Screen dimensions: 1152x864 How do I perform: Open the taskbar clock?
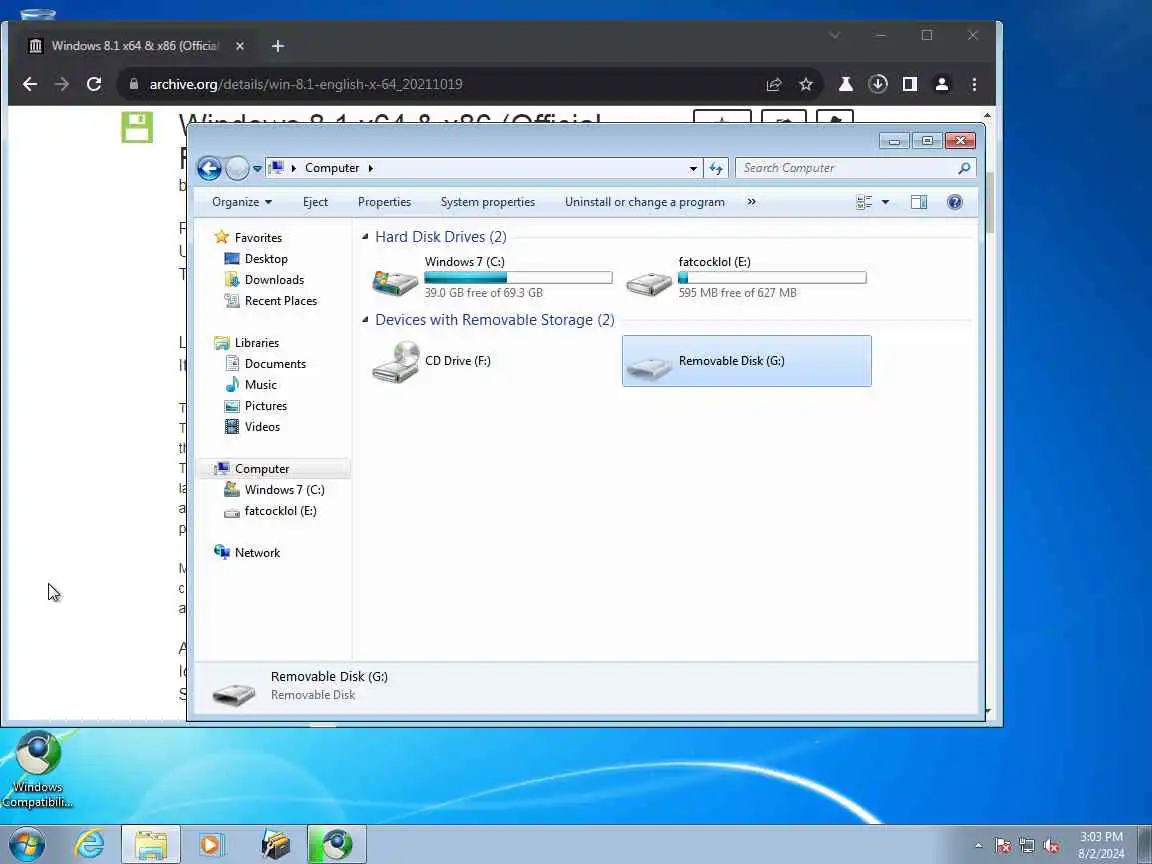point(1101,845)
